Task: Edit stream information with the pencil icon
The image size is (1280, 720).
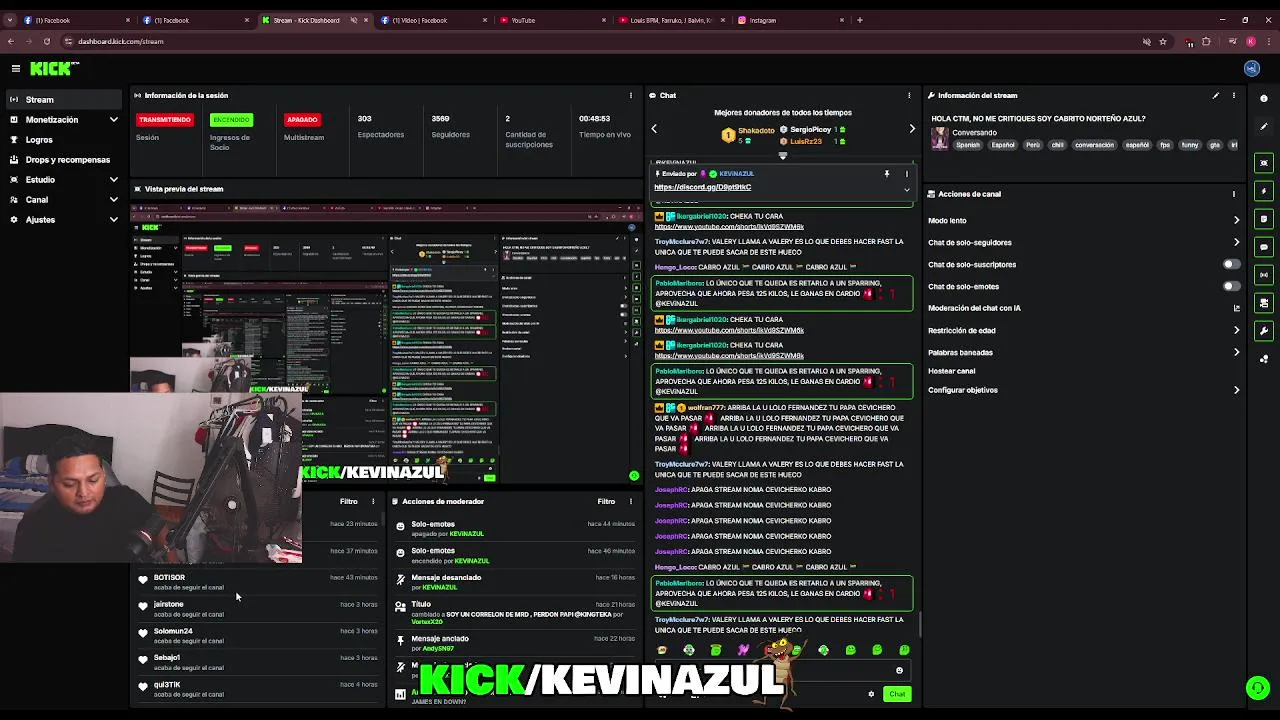Action: [1216, 95]
